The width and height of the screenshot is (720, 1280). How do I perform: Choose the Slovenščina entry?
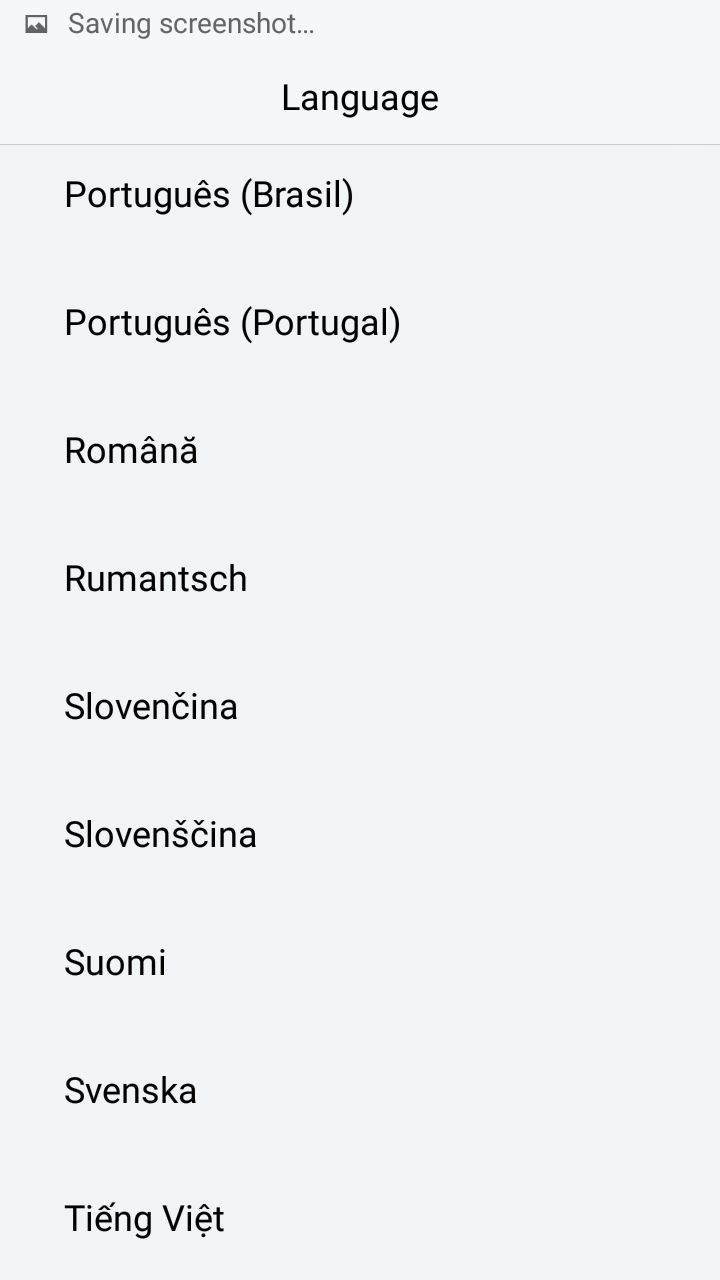(x=360, y=835)
